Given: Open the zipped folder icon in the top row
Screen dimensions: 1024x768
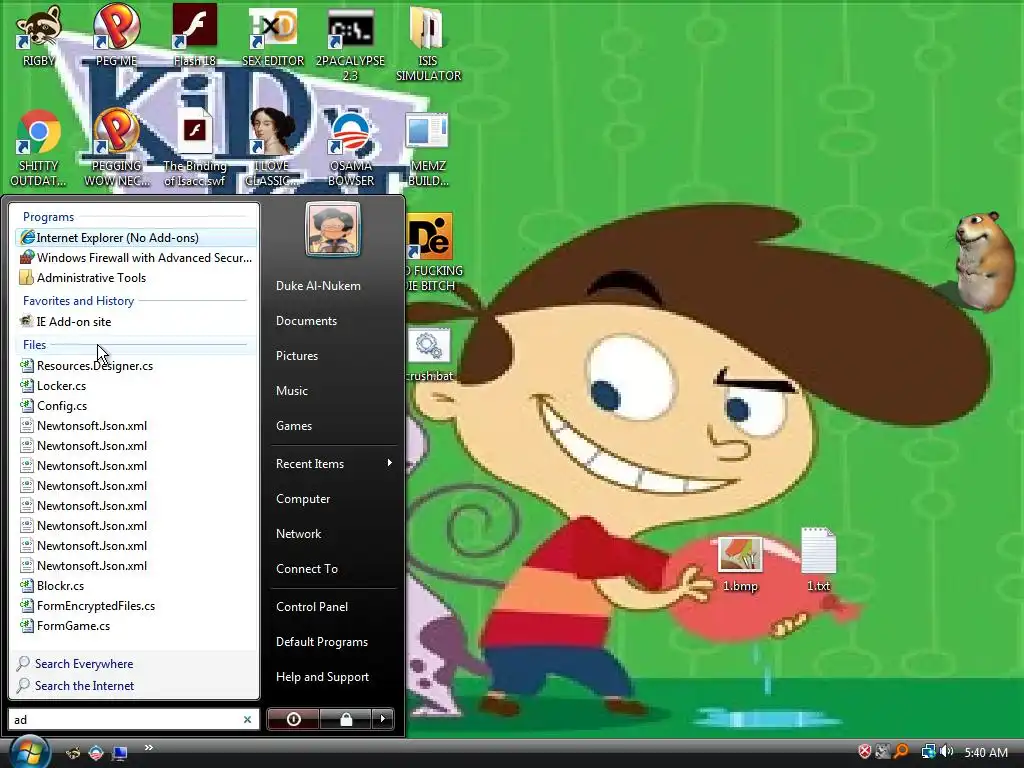Looking at the screenshot, I should [x=428, y=43].
